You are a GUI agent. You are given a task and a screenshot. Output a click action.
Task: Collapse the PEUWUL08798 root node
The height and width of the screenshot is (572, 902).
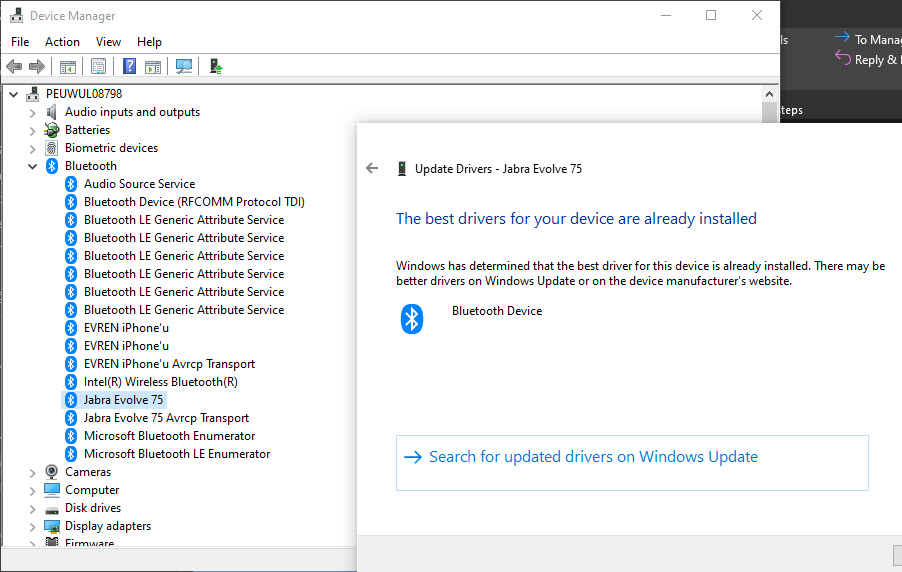pyautogui.click(x=14, y=94)
